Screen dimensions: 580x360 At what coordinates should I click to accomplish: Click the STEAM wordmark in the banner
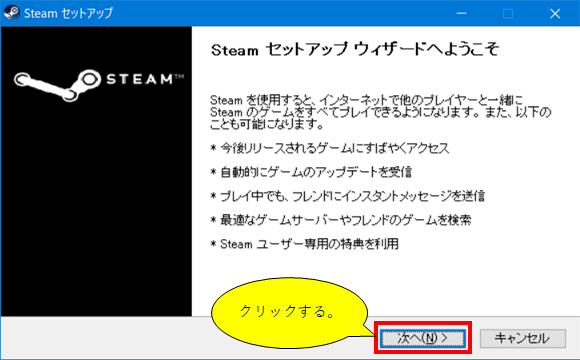(139, 79)
